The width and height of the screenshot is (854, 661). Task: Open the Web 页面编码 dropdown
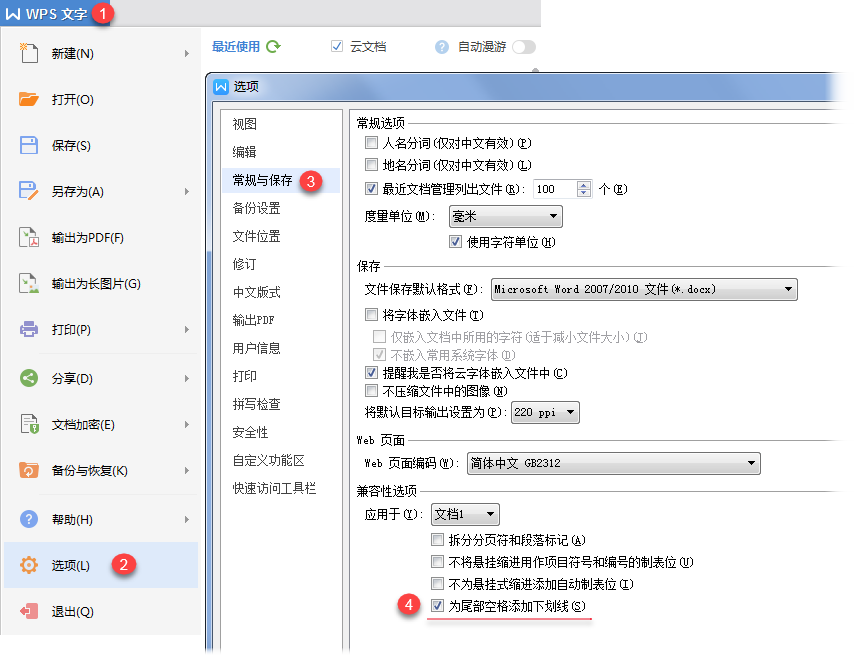[x=612, y=463]
